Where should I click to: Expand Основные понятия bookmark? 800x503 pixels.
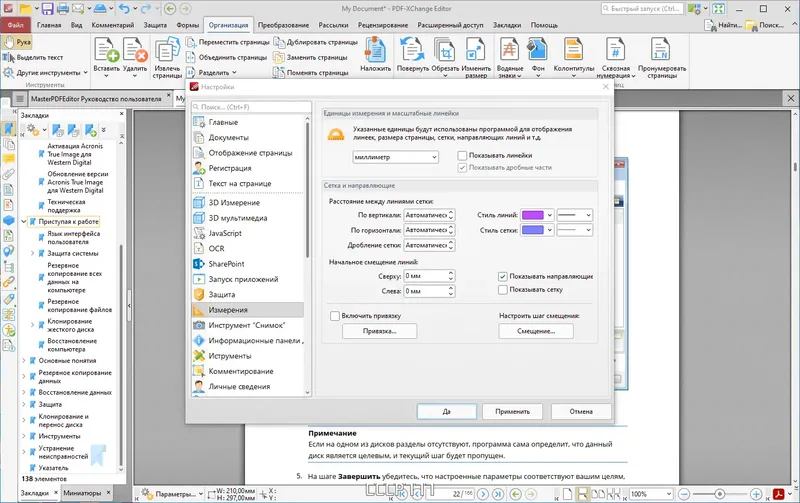tap(23, 360)
